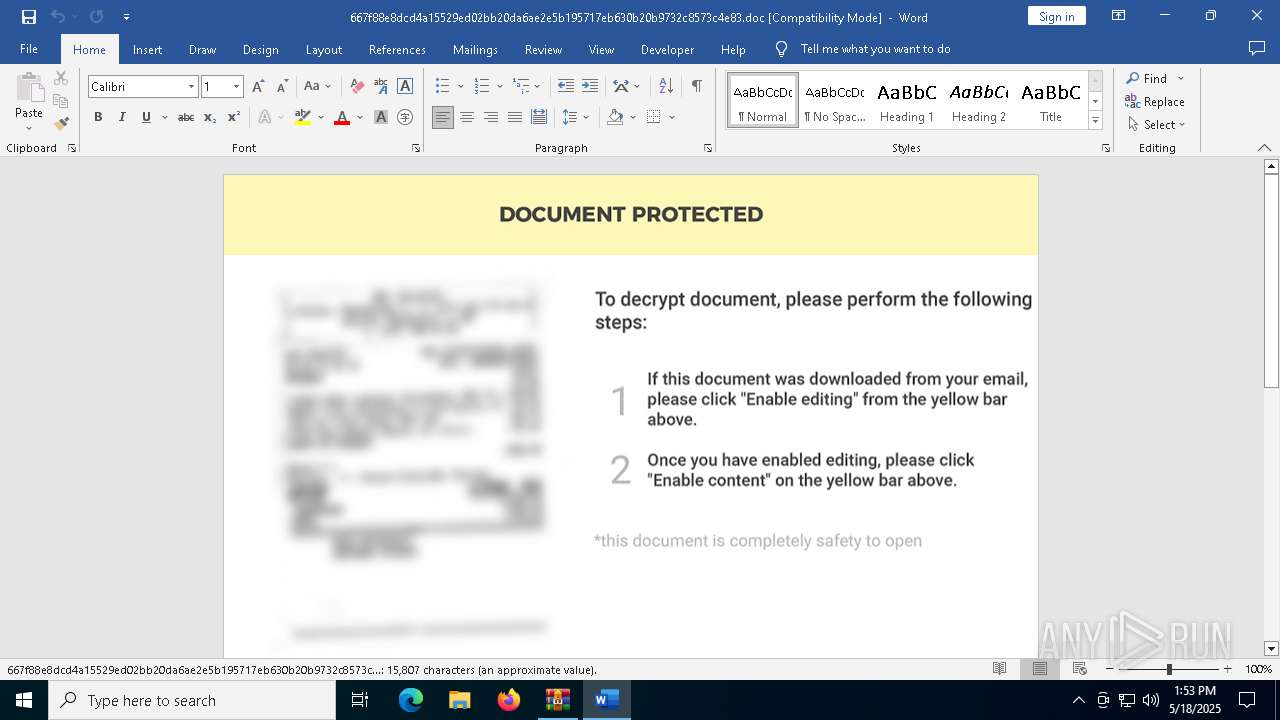This screenshot has width=1280, height=720.
Task: Decrease font size with the shrink icon
Action: (282, 87)
